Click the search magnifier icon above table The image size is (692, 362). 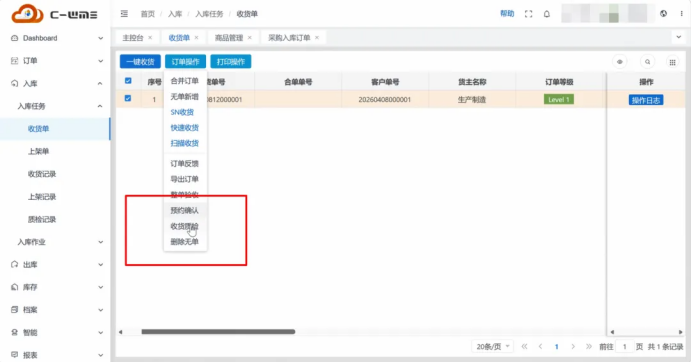(647, 62)
